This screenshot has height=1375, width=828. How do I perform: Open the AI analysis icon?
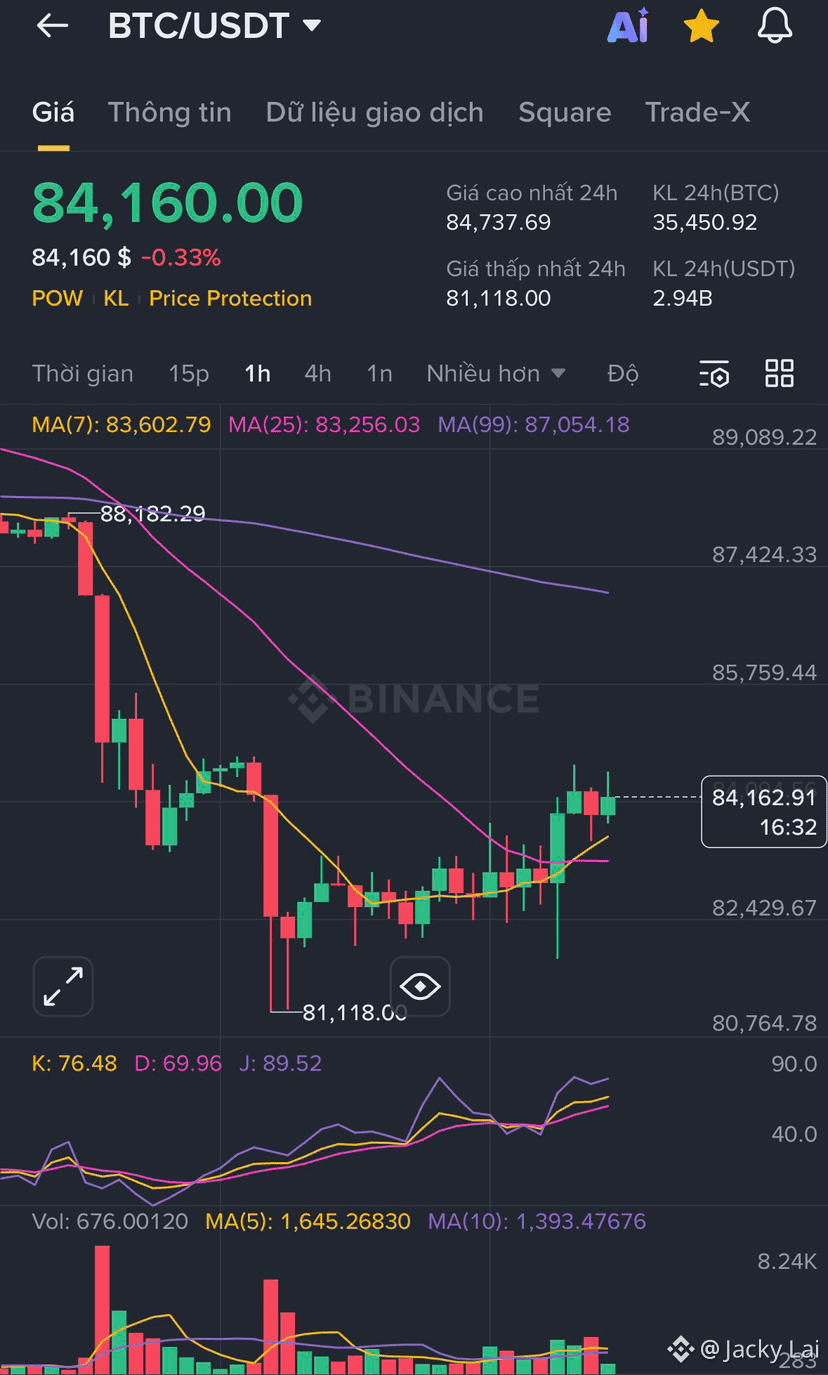pos(628,26)
